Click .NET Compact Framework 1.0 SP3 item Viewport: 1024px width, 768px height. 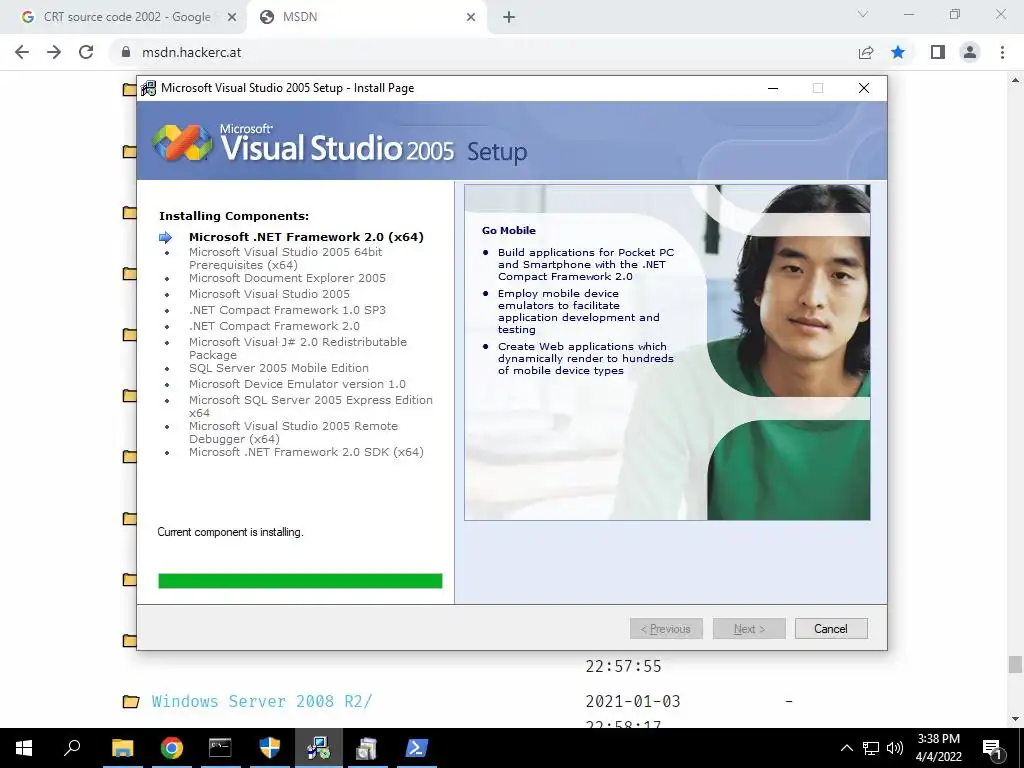coord(287,310)
